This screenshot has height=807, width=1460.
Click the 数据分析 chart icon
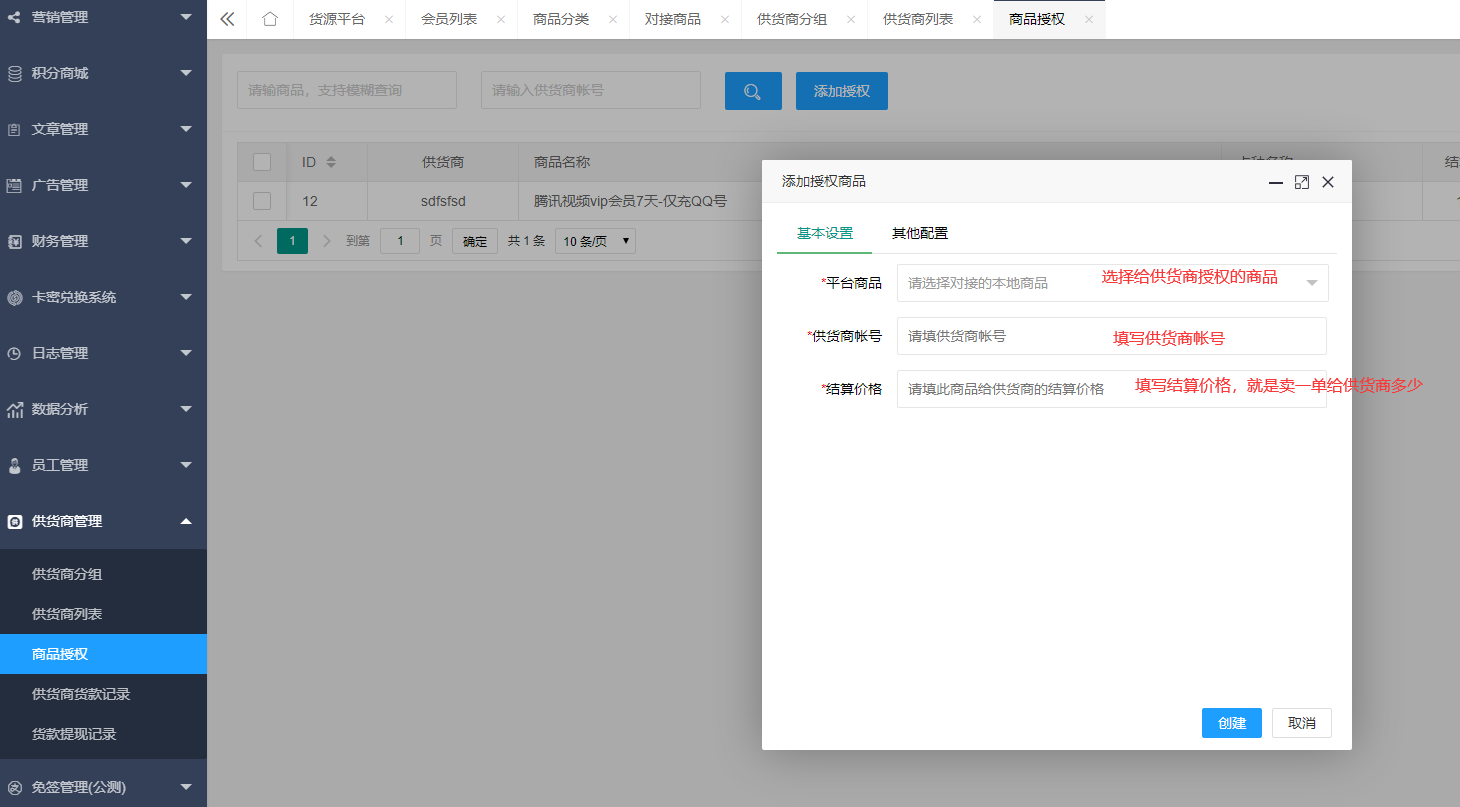click(14, 409)
